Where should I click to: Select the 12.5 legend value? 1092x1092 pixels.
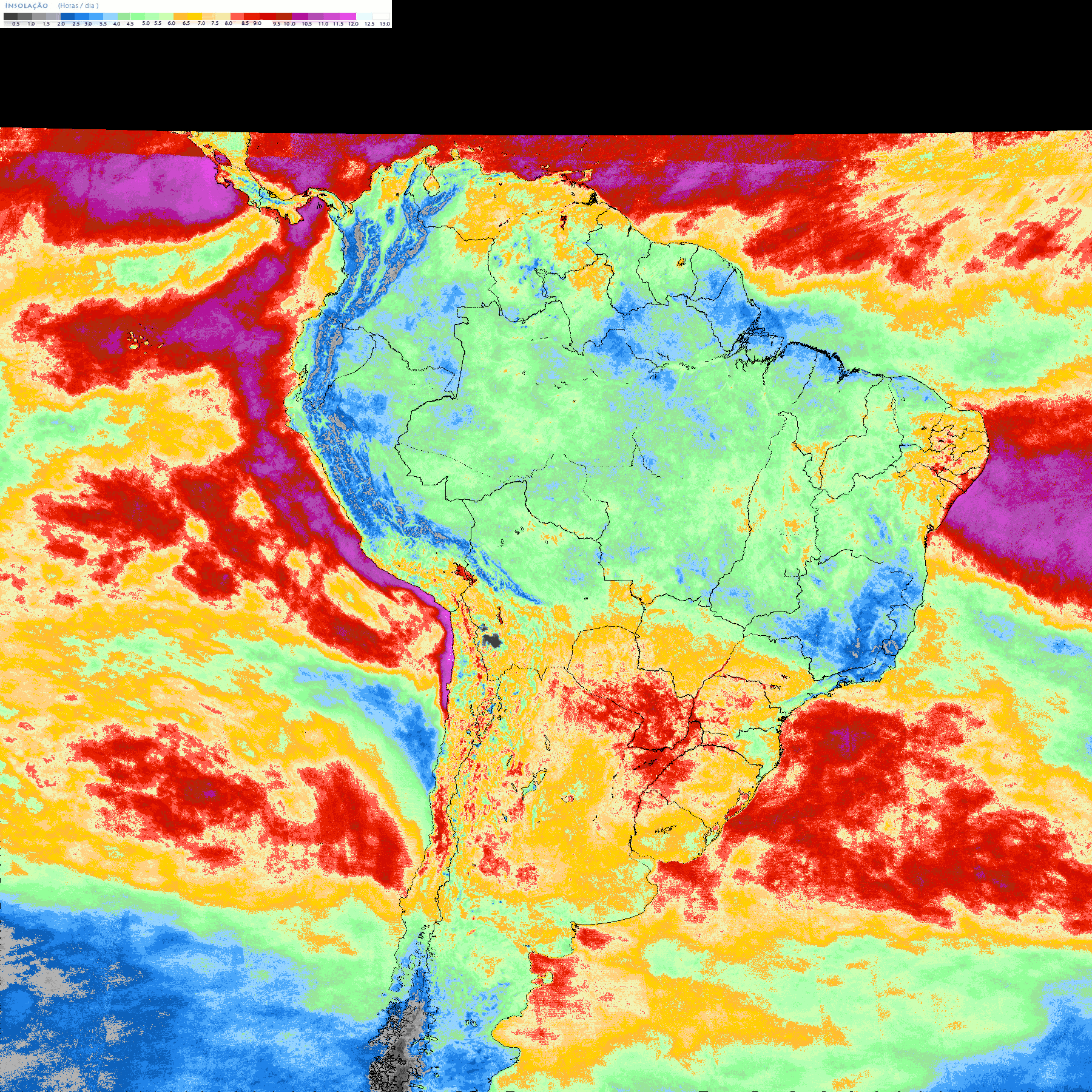(x=369, y=24)
